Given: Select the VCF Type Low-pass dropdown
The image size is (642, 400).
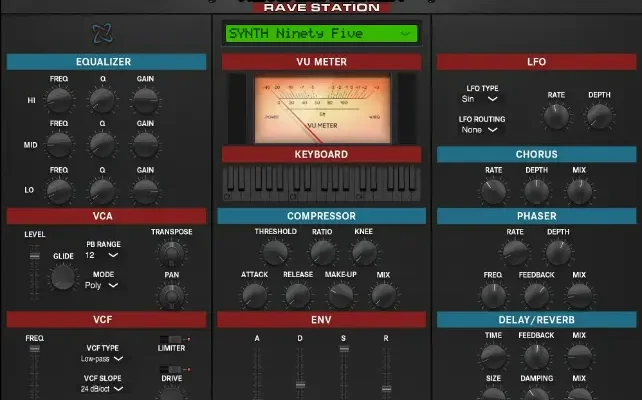Looking at the screenshot, I should point(104,358).
